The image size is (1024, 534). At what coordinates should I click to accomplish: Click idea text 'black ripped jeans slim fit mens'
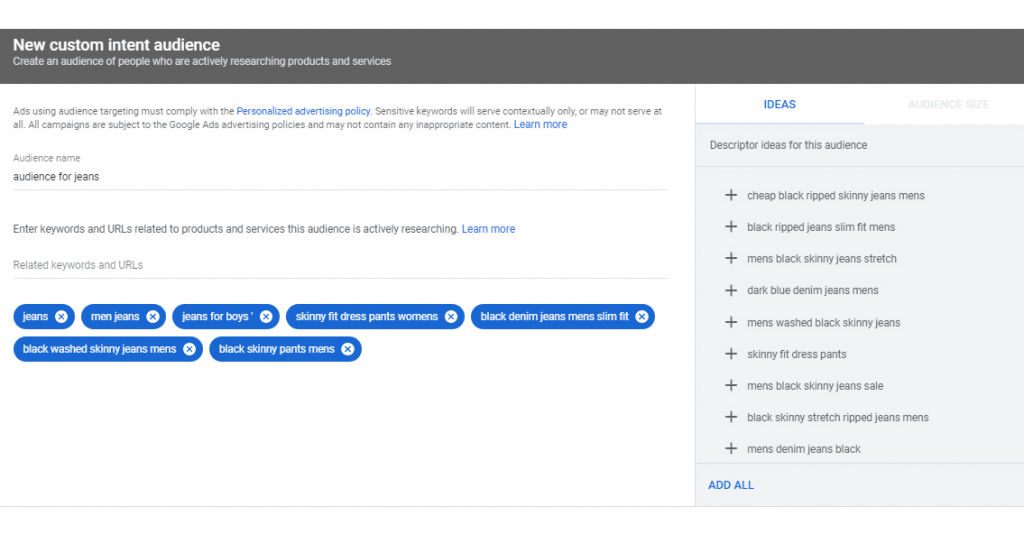point(821,227)
